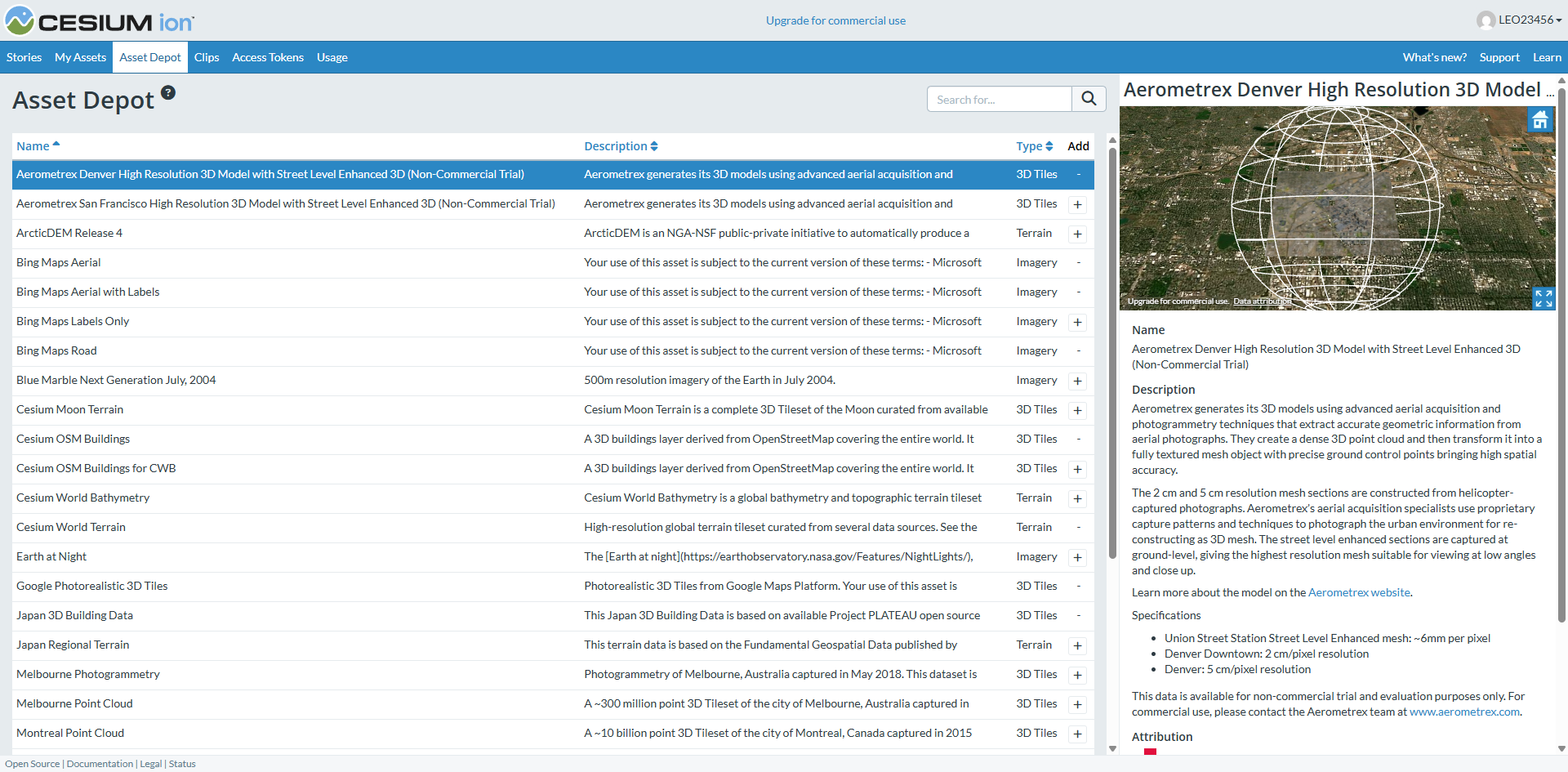The image size is (1568, 772).
Task: Select Melbourne Photogrammetry row name
Action: (88, 675)
